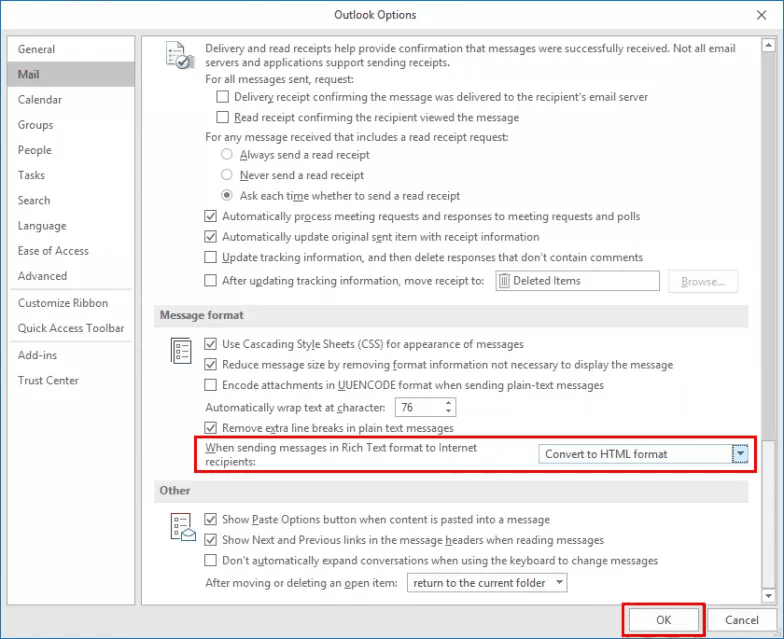Enable Read receipt confirming recipient viewed
This screenshot has height=639, width=784.
(x=222, y=117)
